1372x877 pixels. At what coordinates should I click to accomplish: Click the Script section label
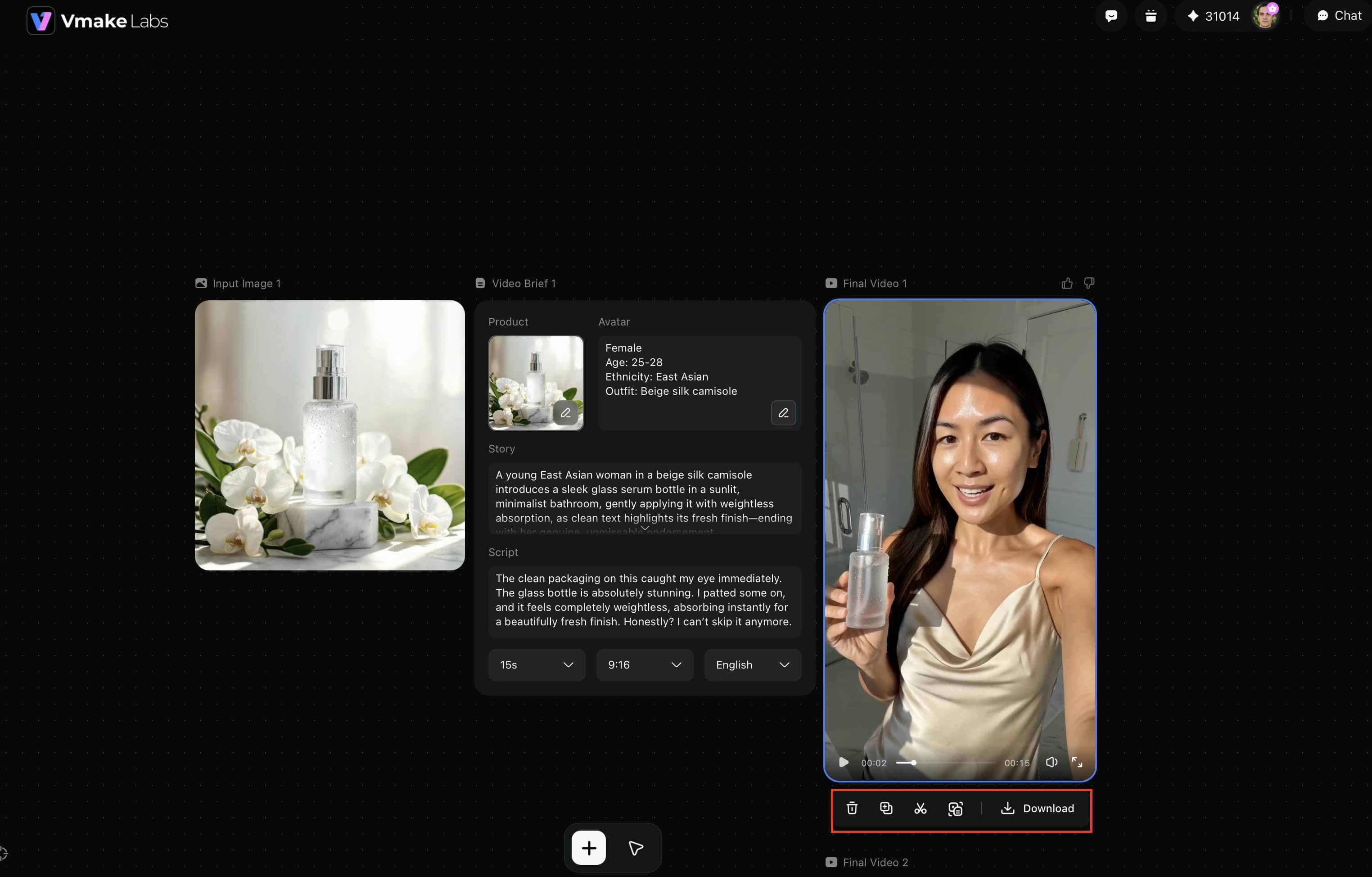pyautogui.click(x=503, y=552)
